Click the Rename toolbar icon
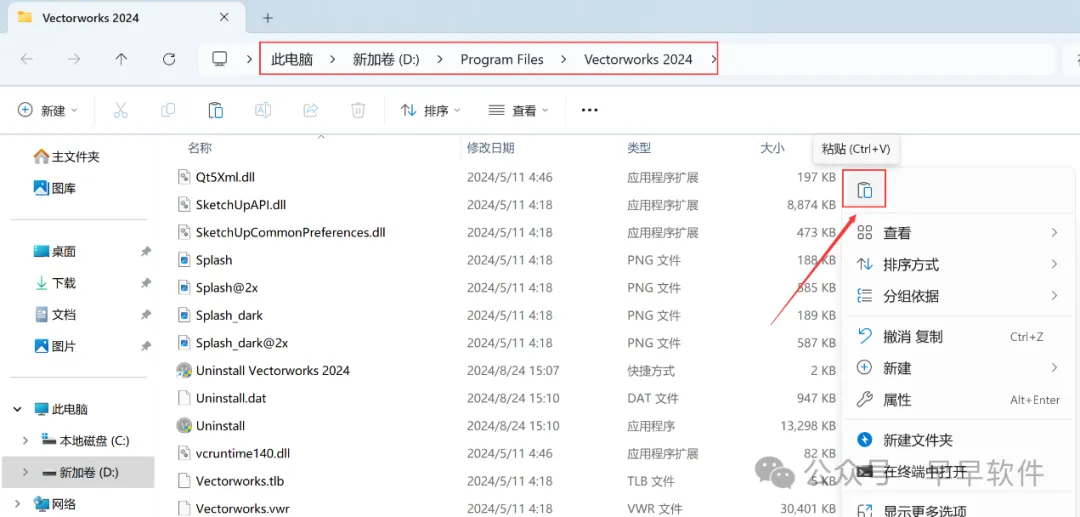Screen dimensions: 1080x517 pyautogui.click(x=263, y=110)
